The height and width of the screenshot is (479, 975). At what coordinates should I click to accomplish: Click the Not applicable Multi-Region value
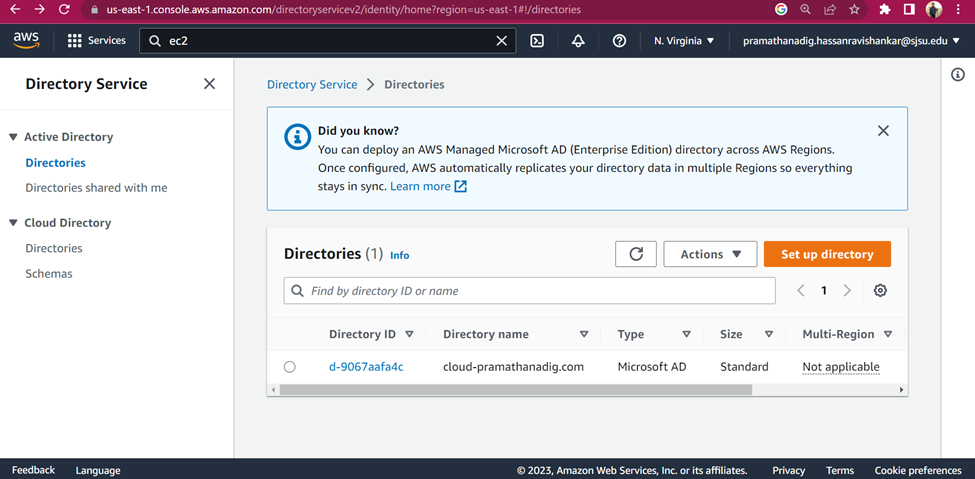point(841,367)
